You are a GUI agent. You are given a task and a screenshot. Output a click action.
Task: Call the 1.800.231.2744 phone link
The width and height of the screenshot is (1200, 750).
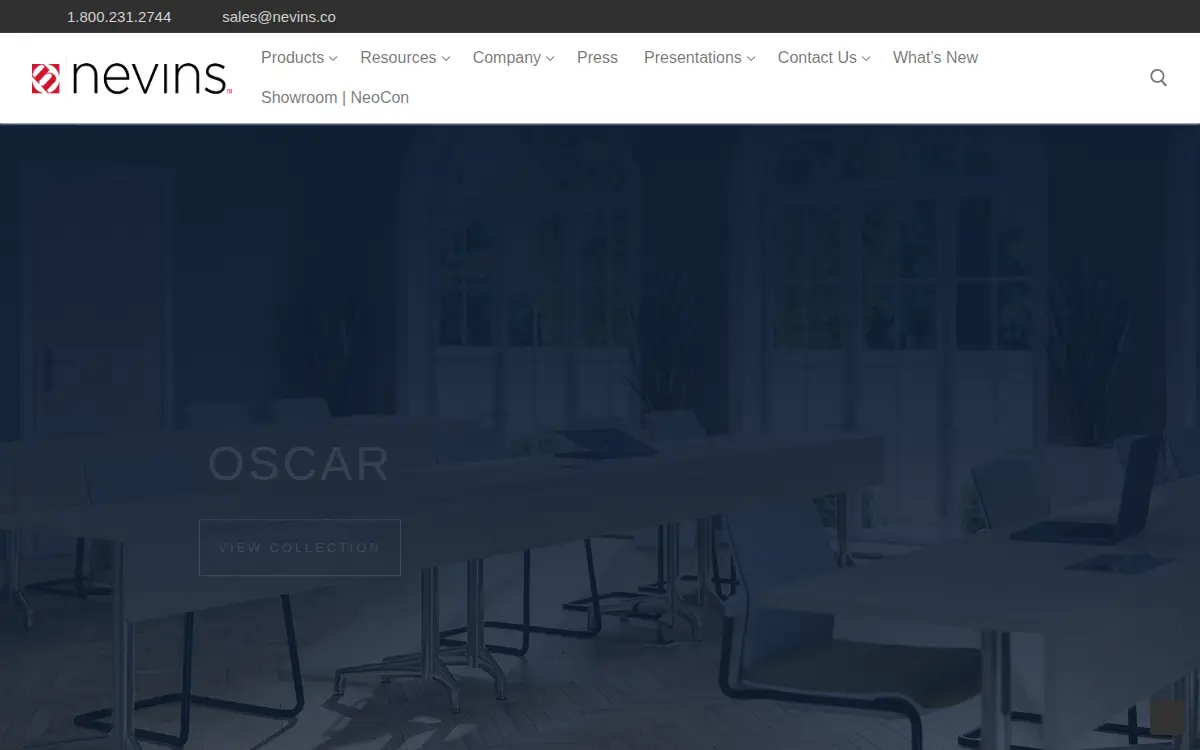coord(119,17)
